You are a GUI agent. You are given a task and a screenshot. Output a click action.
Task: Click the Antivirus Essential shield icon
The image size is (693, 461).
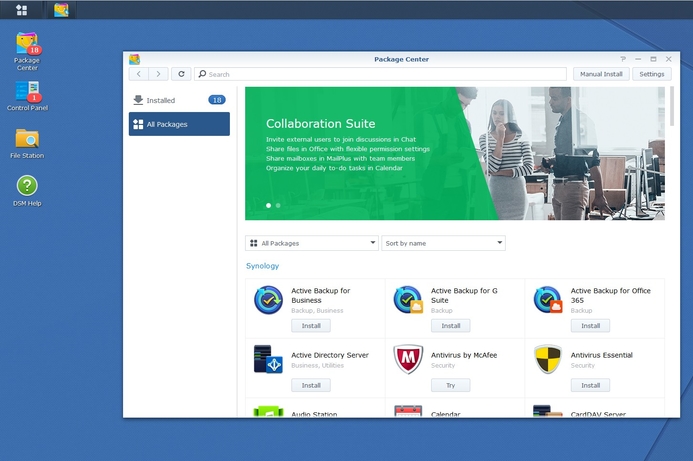tap(548, 359)
